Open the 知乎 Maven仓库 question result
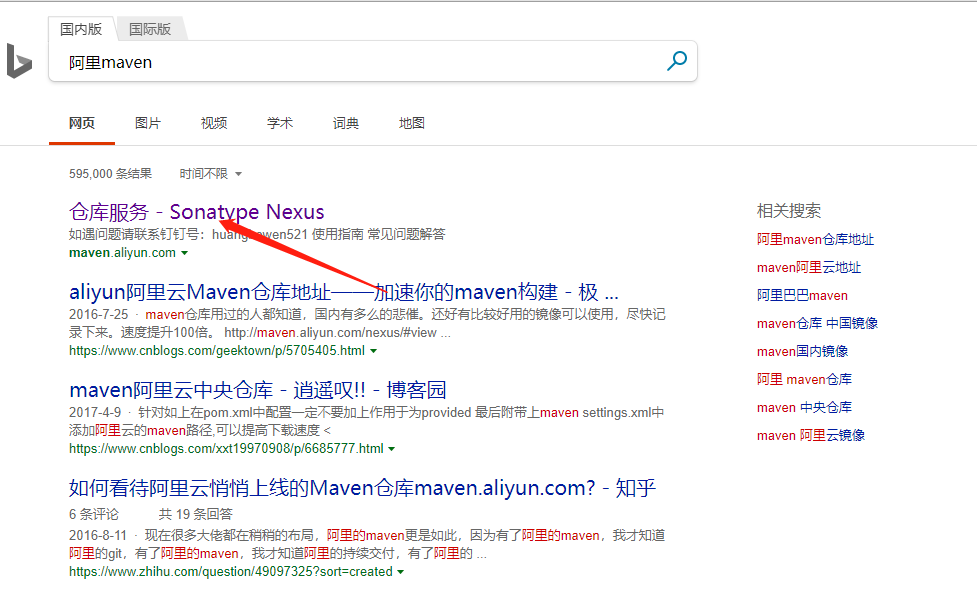 [362, 487]
